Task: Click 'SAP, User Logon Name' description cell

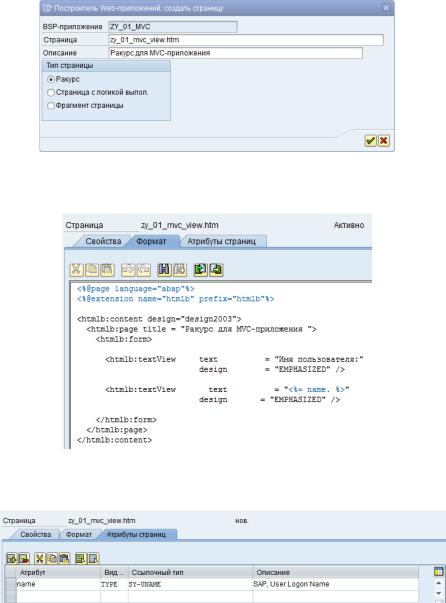Action: pos(335,584)
